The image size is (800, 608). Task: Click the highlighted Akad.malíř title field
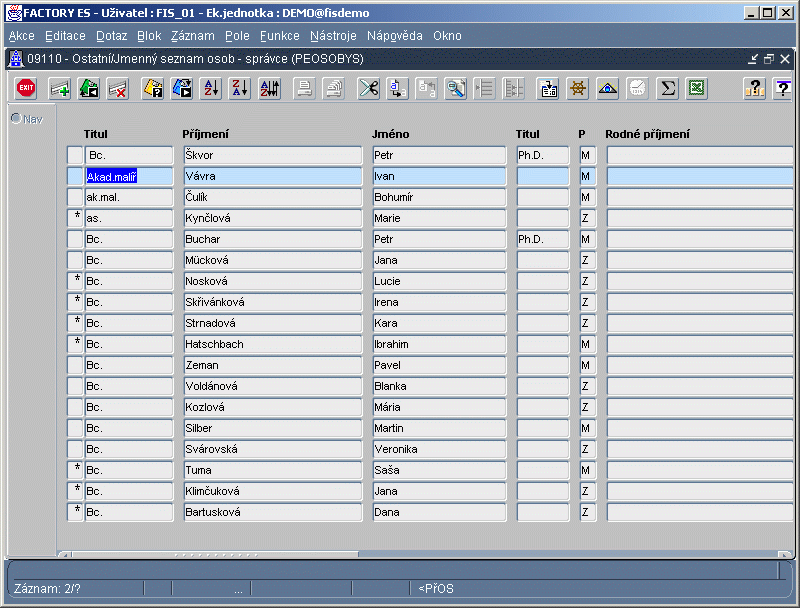pos(129,176)
